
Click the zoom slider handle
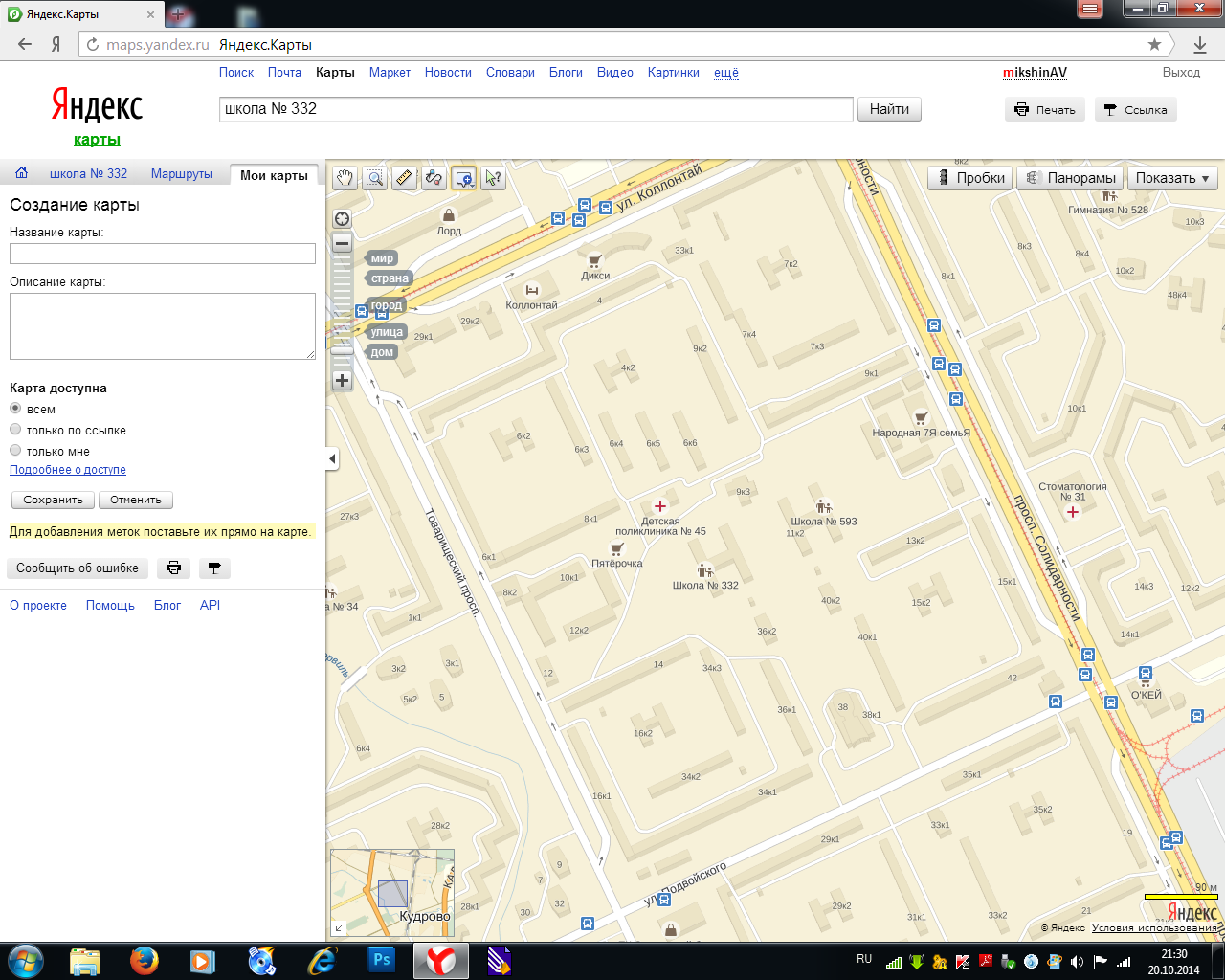point(342,350)
